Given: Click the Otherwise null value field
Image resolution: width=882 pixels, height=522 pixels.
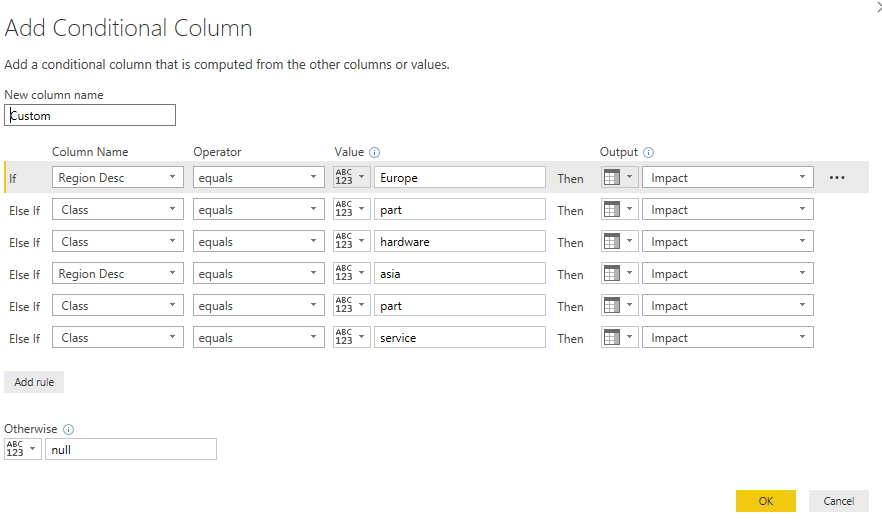Looking at the screenshot, I should tap(130, 449).
